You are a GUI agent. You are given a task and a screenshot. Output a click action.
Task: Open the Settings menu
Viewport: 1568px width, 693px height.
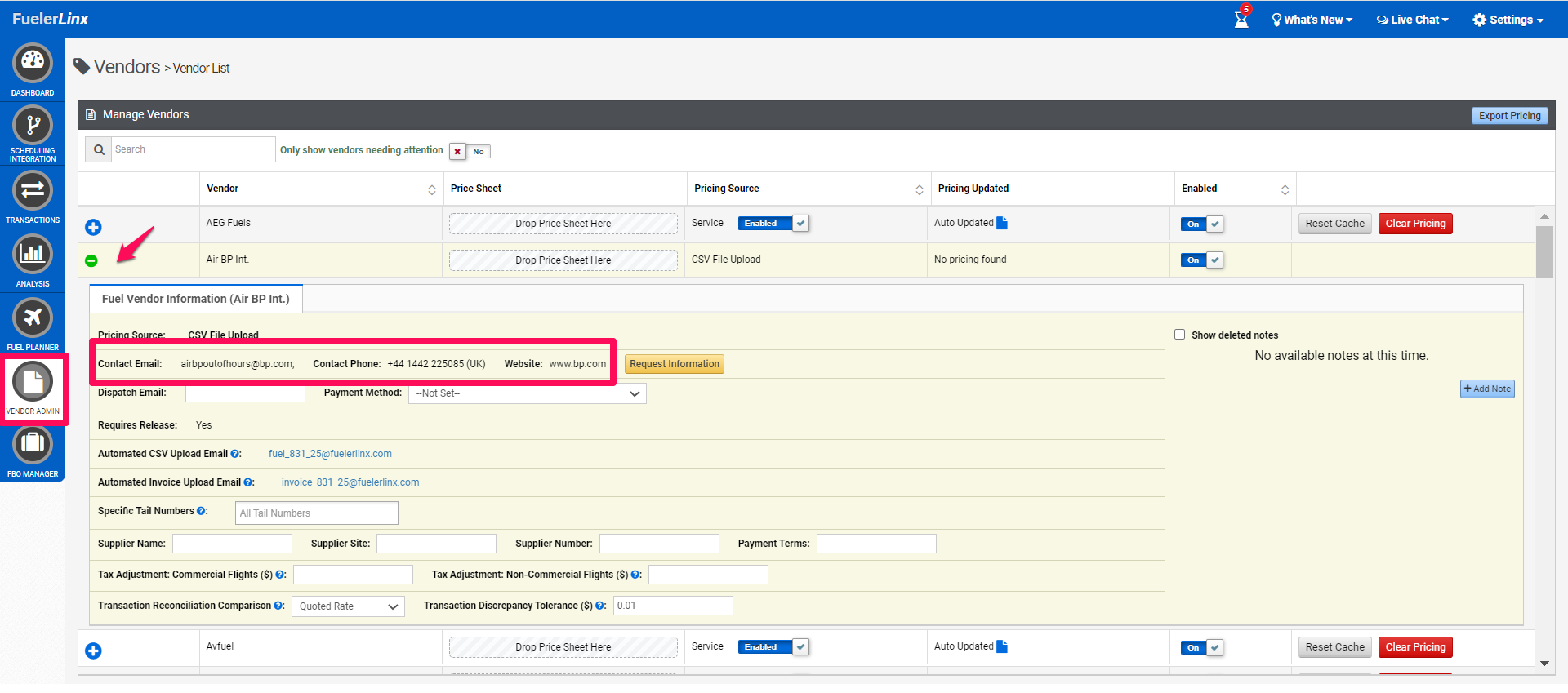[x=1508, y=20]
